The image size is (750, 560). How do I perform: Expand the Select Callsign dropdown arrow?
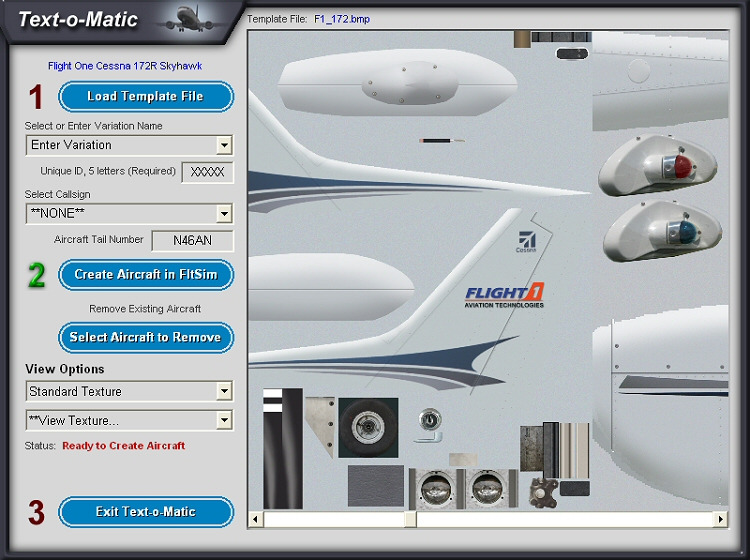[224, 213]
